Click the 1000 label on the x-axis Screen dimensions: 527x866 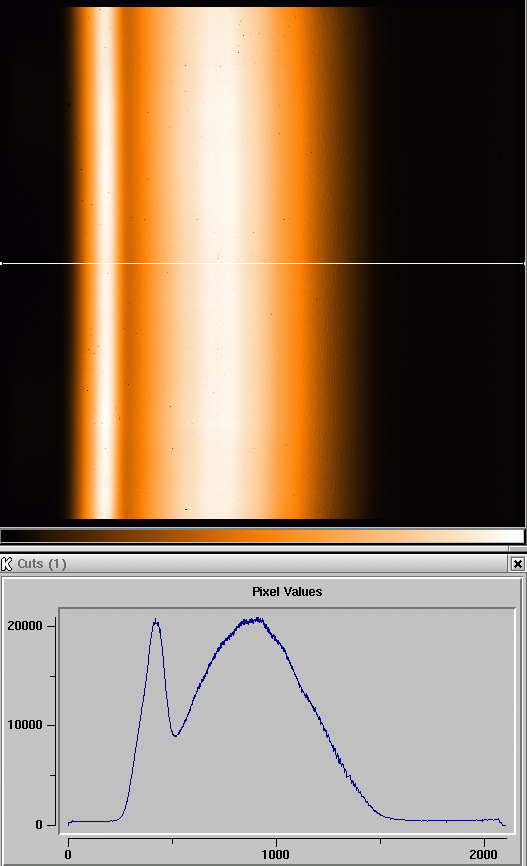click(x=276, y=854)
